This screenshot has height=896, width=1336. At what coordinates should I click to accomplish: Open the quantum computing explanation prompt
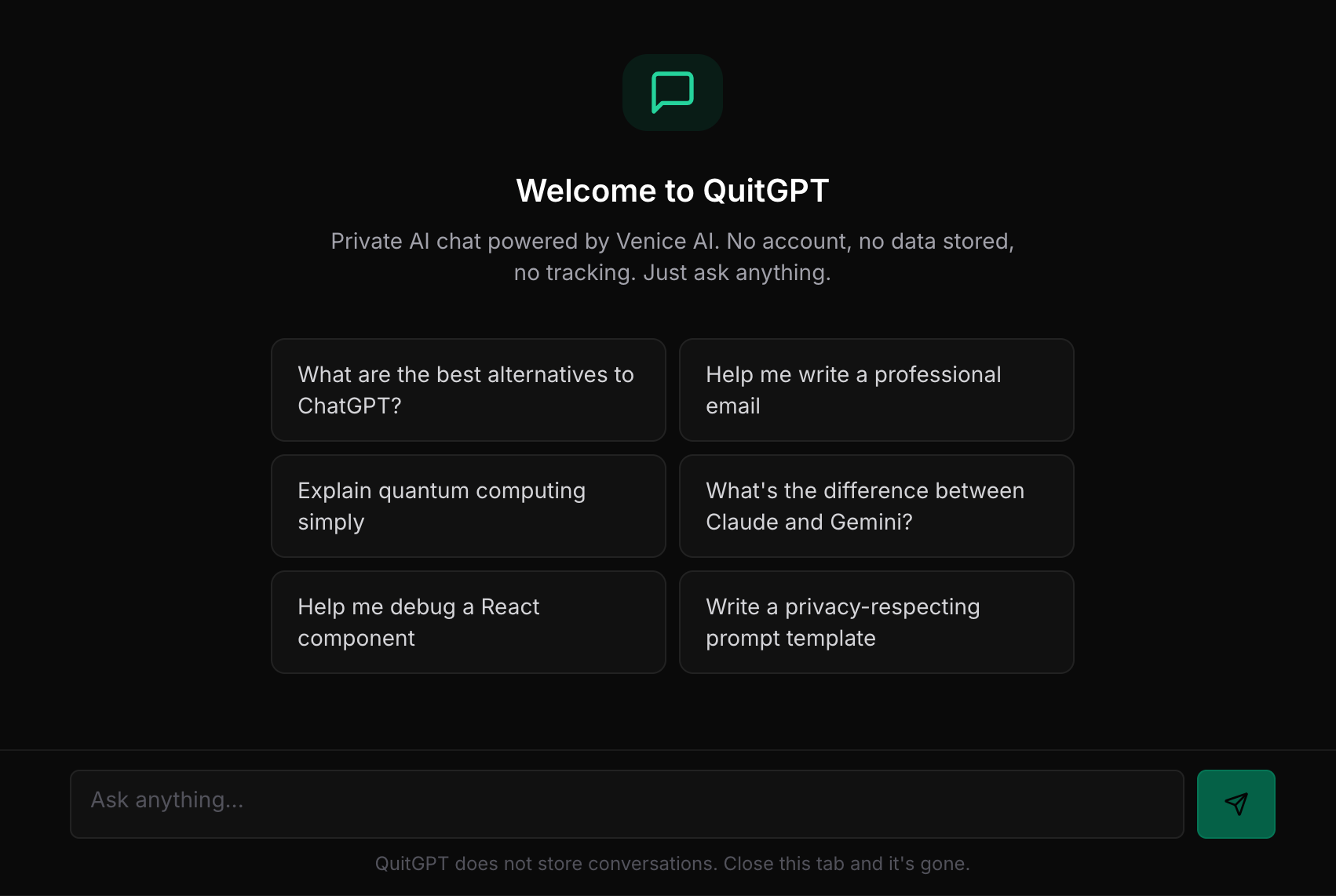click(x=468, y=506)
